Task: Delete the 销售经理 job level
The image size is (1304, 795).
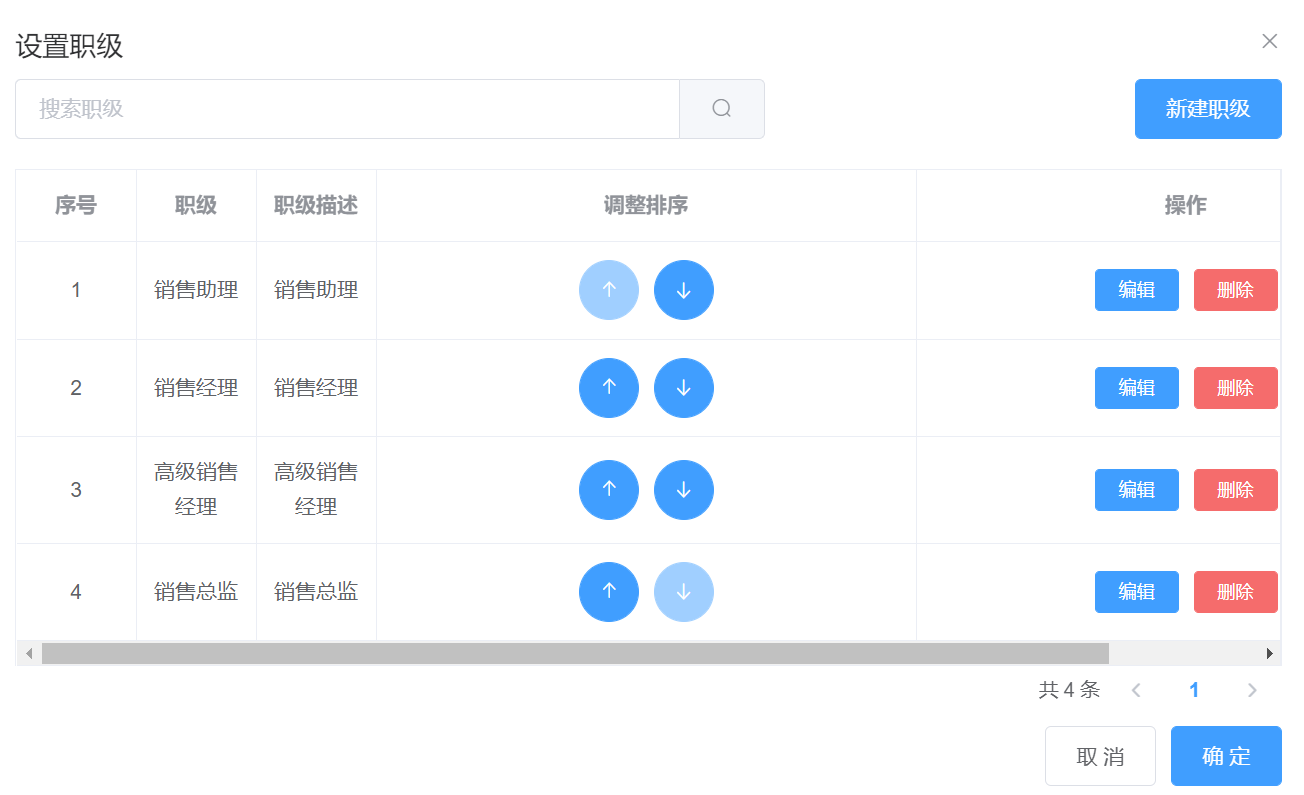Action: click(x=1235, y=388)
